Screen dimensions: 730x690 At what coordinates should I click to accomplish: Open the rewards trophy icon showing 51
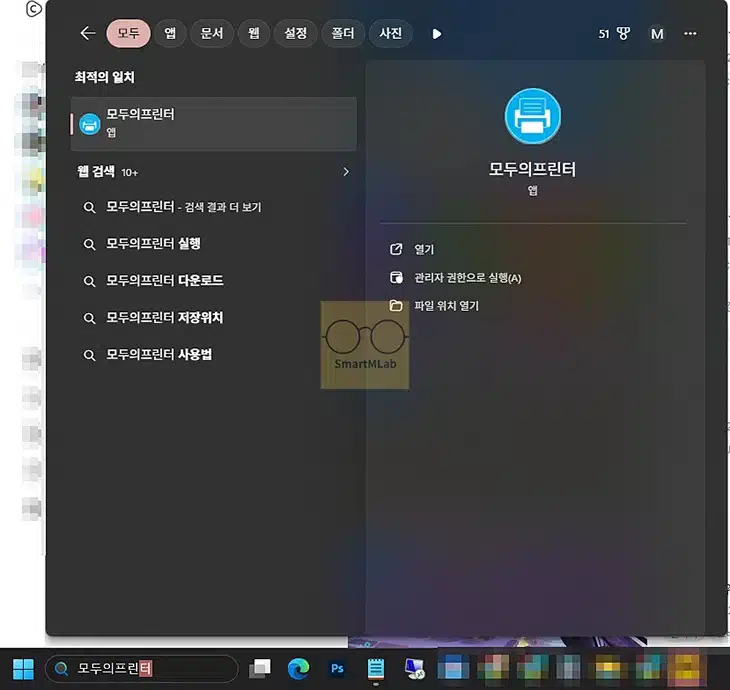[x=614, y=34]
